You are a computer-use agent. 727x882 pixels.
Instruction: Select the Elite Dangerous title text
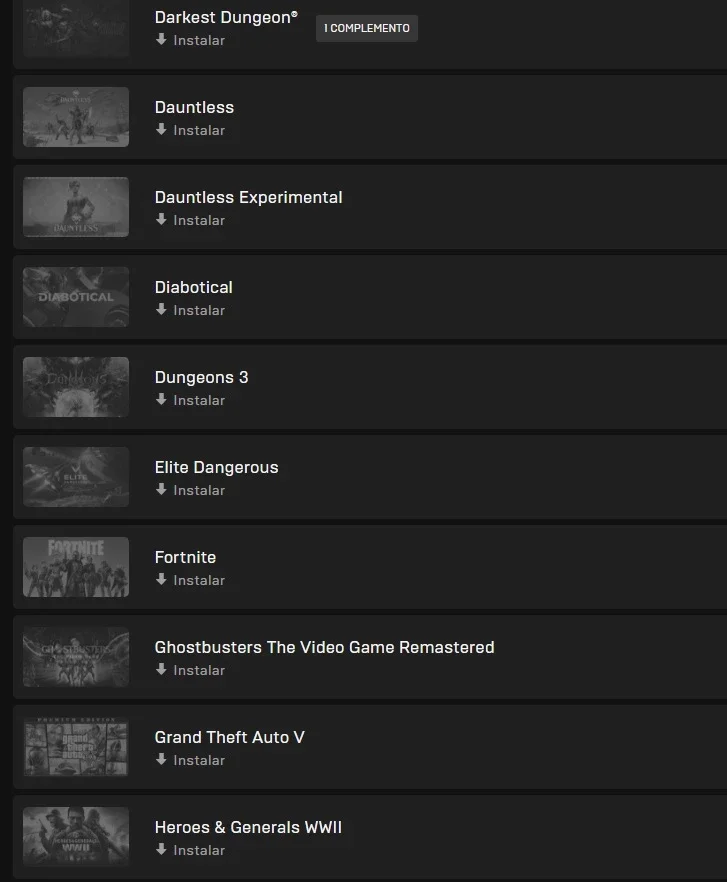point(217,467)
